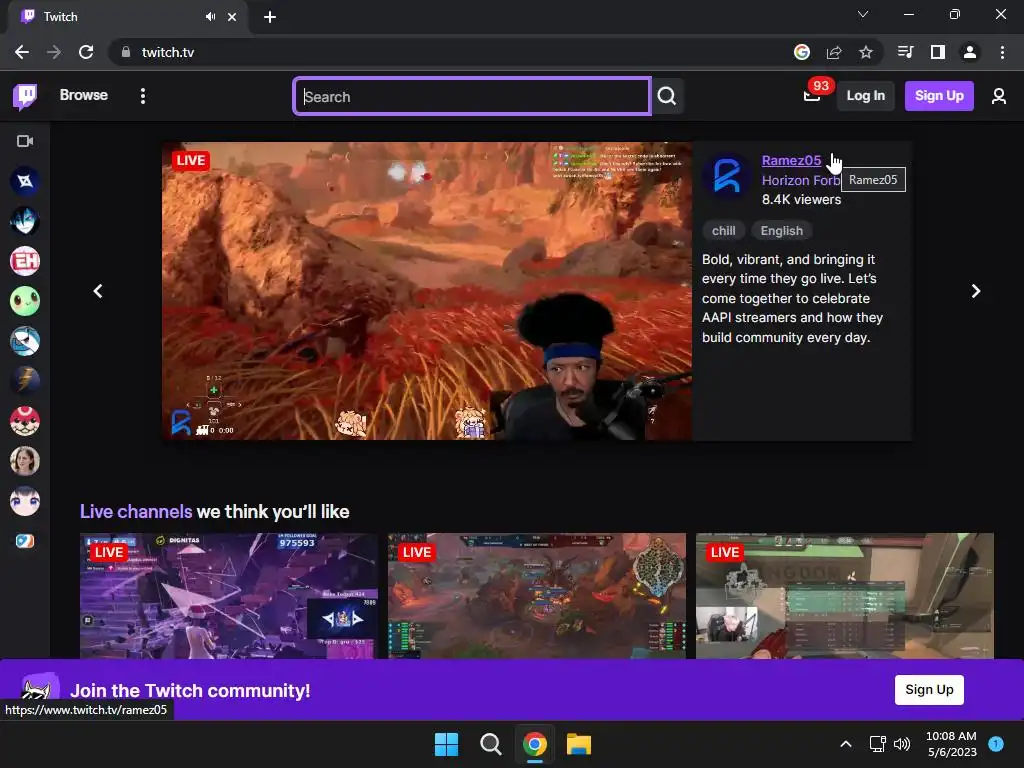
Task: Open the user profile icon menu
Action: pos(999,96)
